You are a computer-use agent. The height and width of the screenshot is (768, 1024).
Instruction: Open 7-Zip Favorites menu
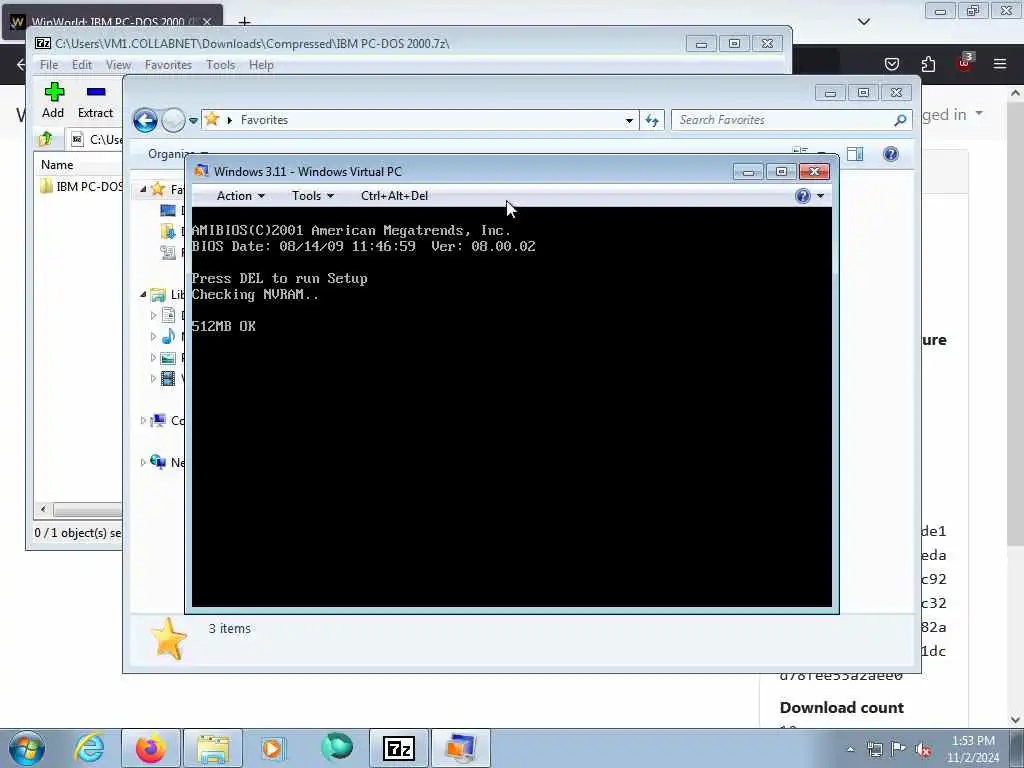coord(168,65)
